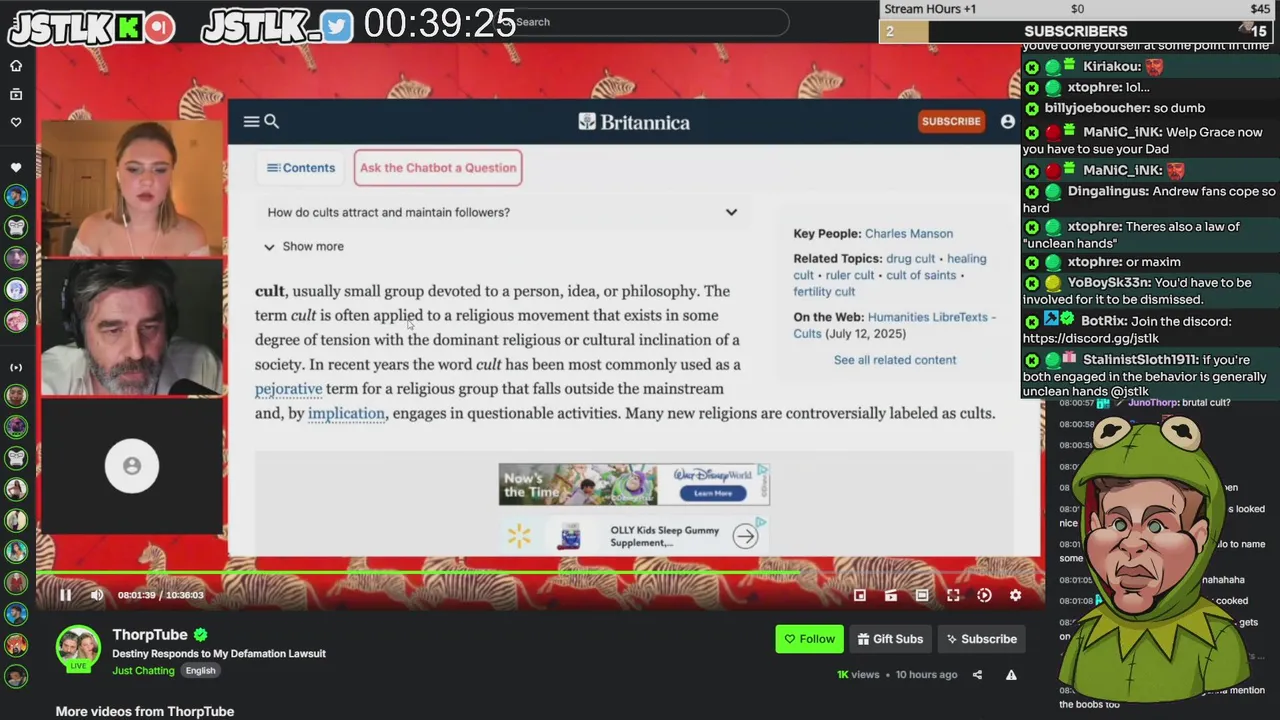Click Britannica's red SUBSCRIBE button

click(x=951, y=122)
